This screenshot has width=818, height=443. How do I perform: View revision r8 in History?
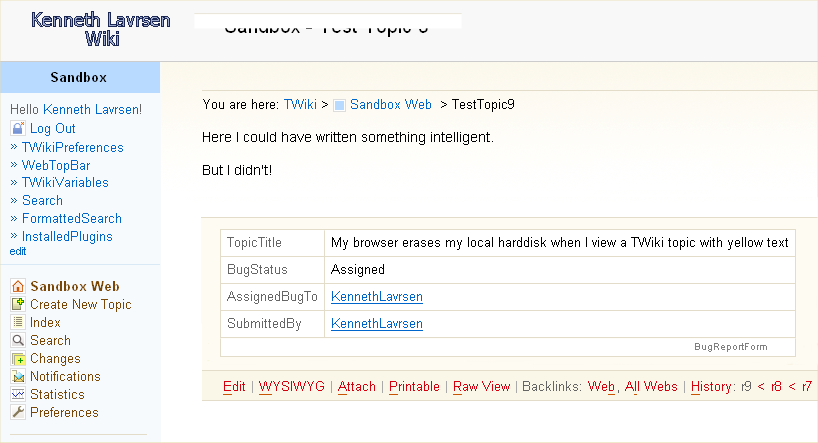click(x=776, y=386)
